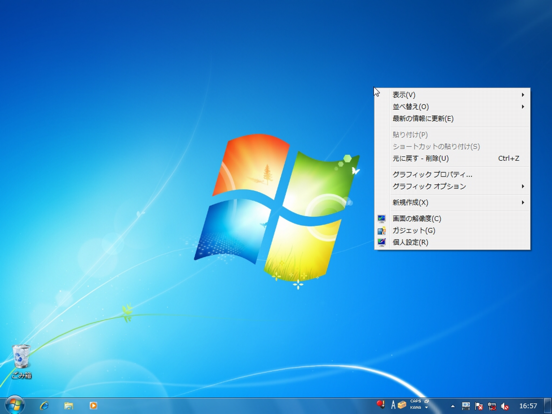The image size is (552, 414).
Task: Open the IME tools toolbox icon
Action: [402, 405]
